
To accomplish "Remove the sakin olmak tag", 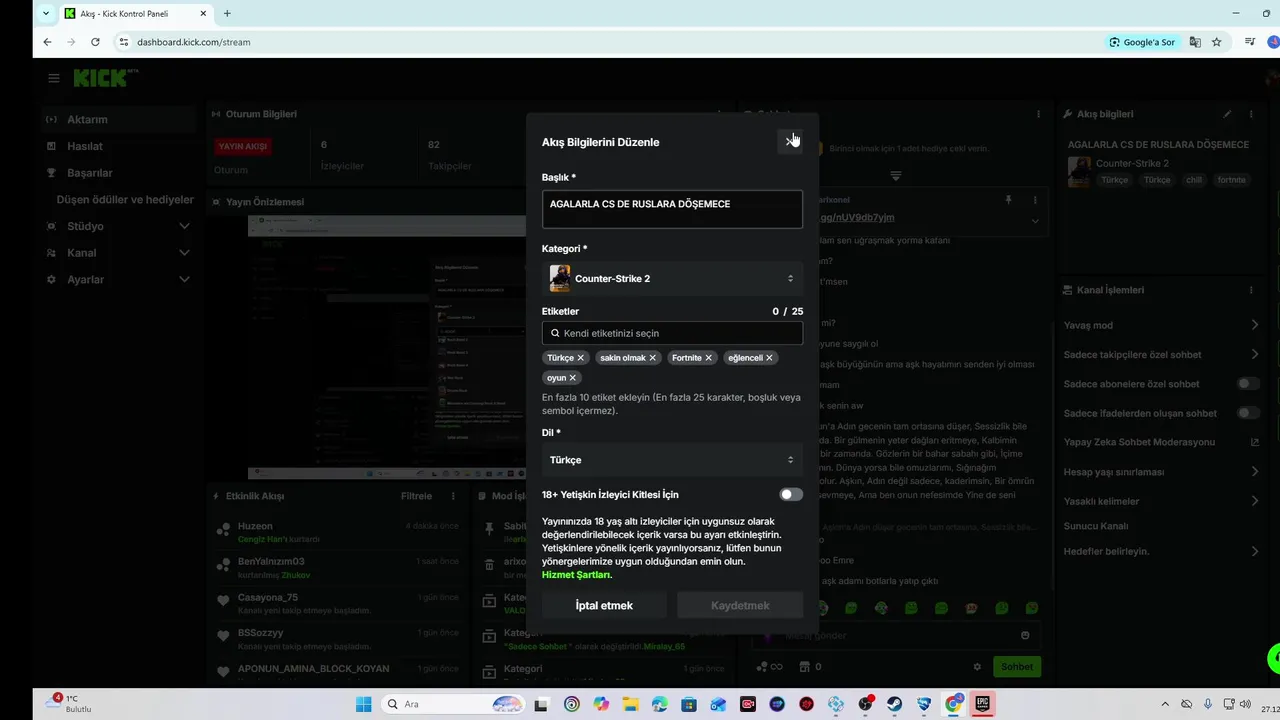I will [653, 358].
